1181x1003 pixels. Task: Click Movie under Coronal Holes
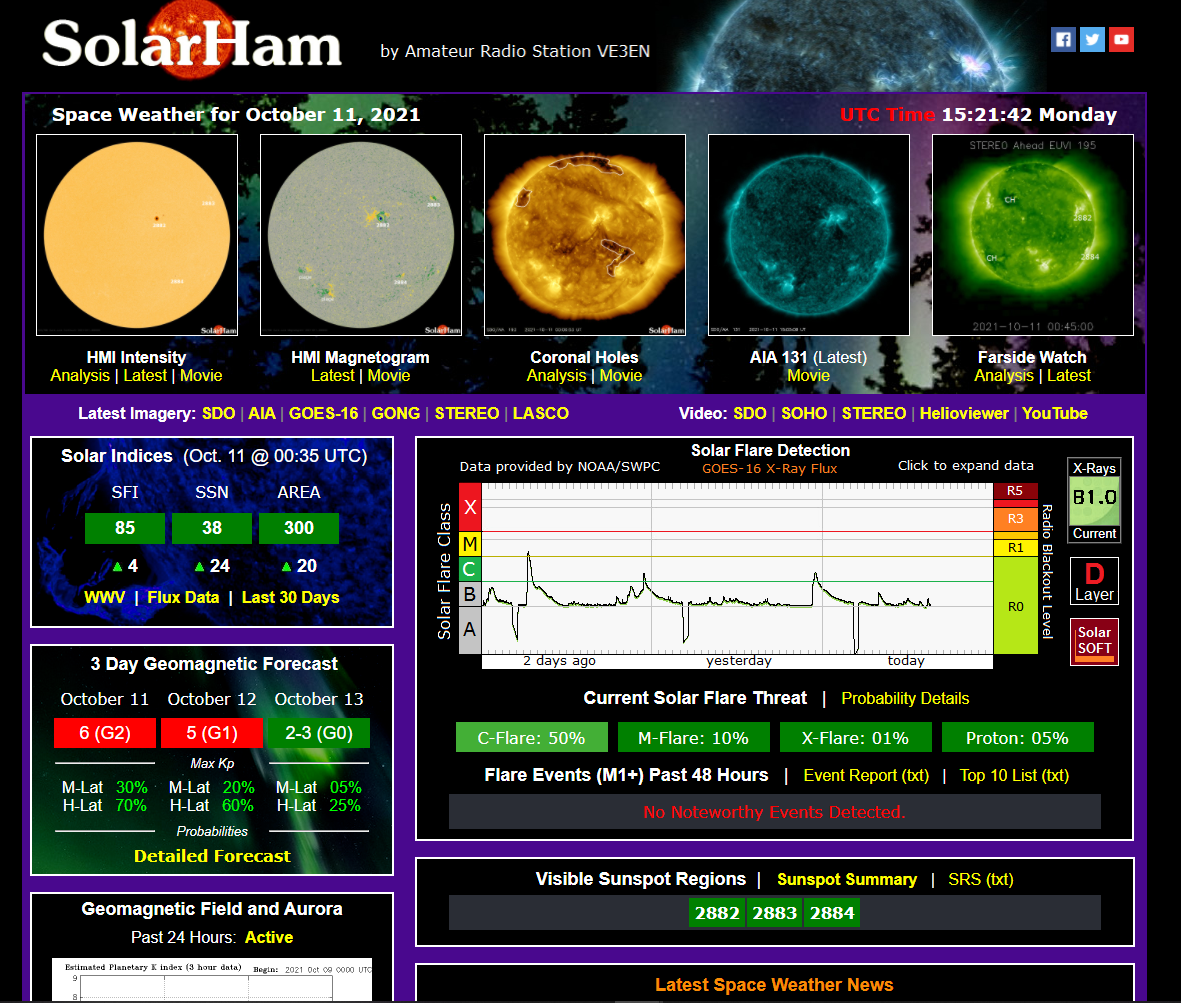(x=621, y=376)
